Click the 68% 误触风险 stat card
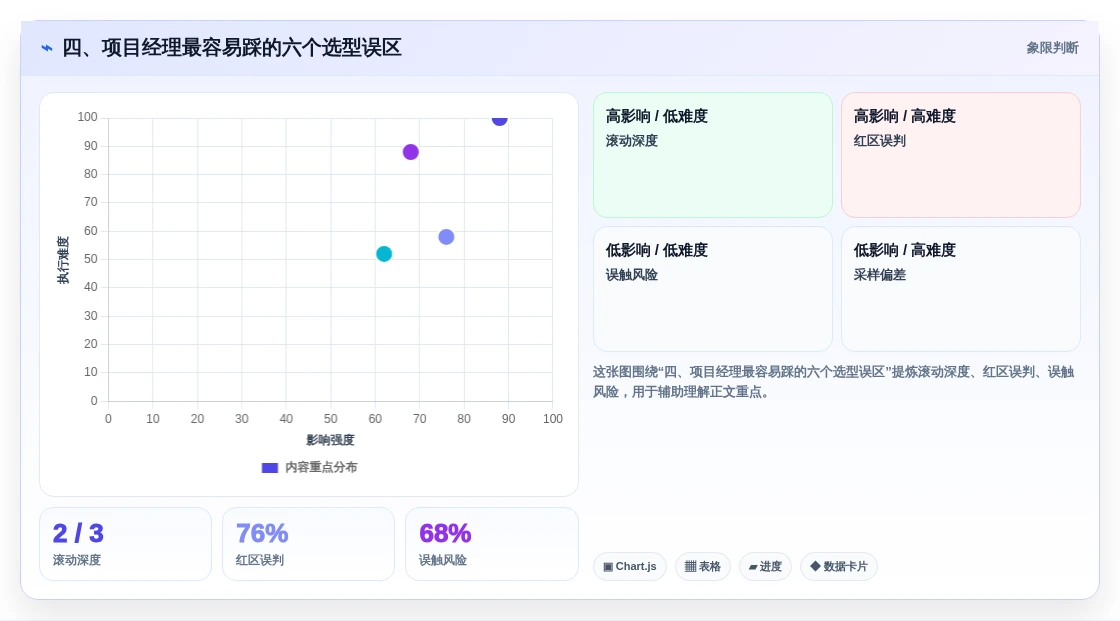The height and width of the screenshot is (621, 1120). pos(491,544)
